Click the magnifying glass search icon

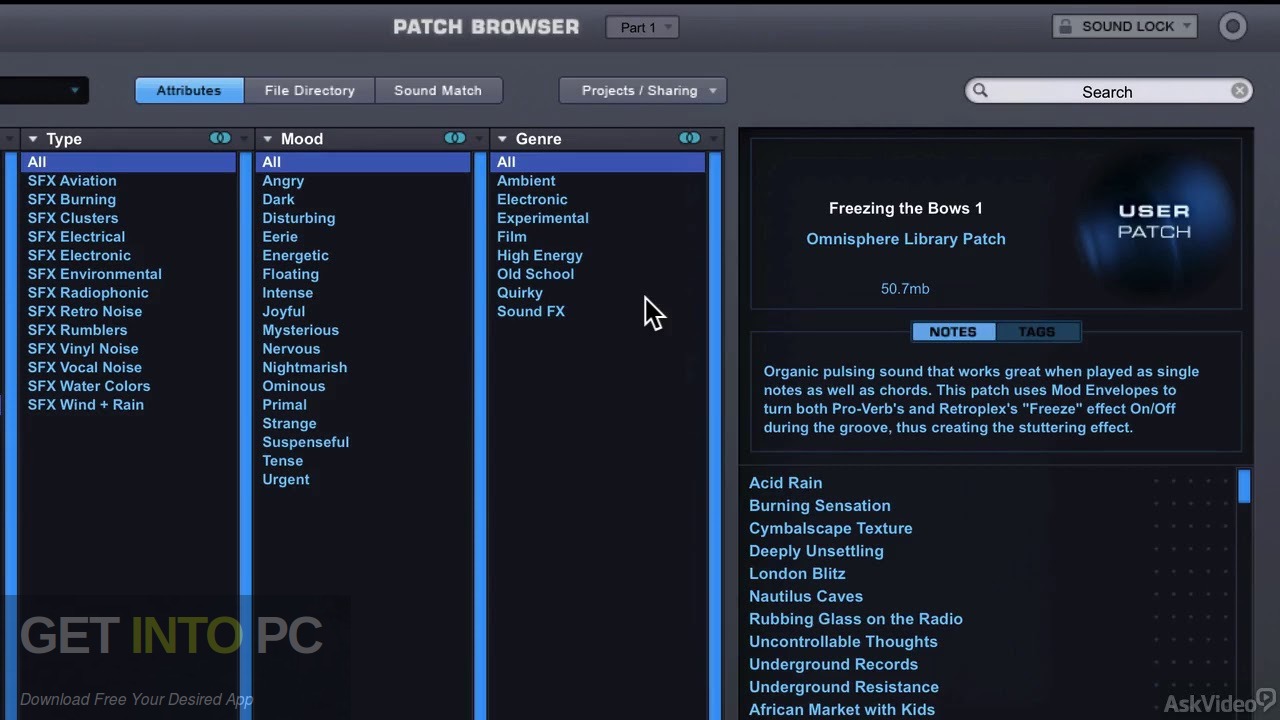click(980, 91)
